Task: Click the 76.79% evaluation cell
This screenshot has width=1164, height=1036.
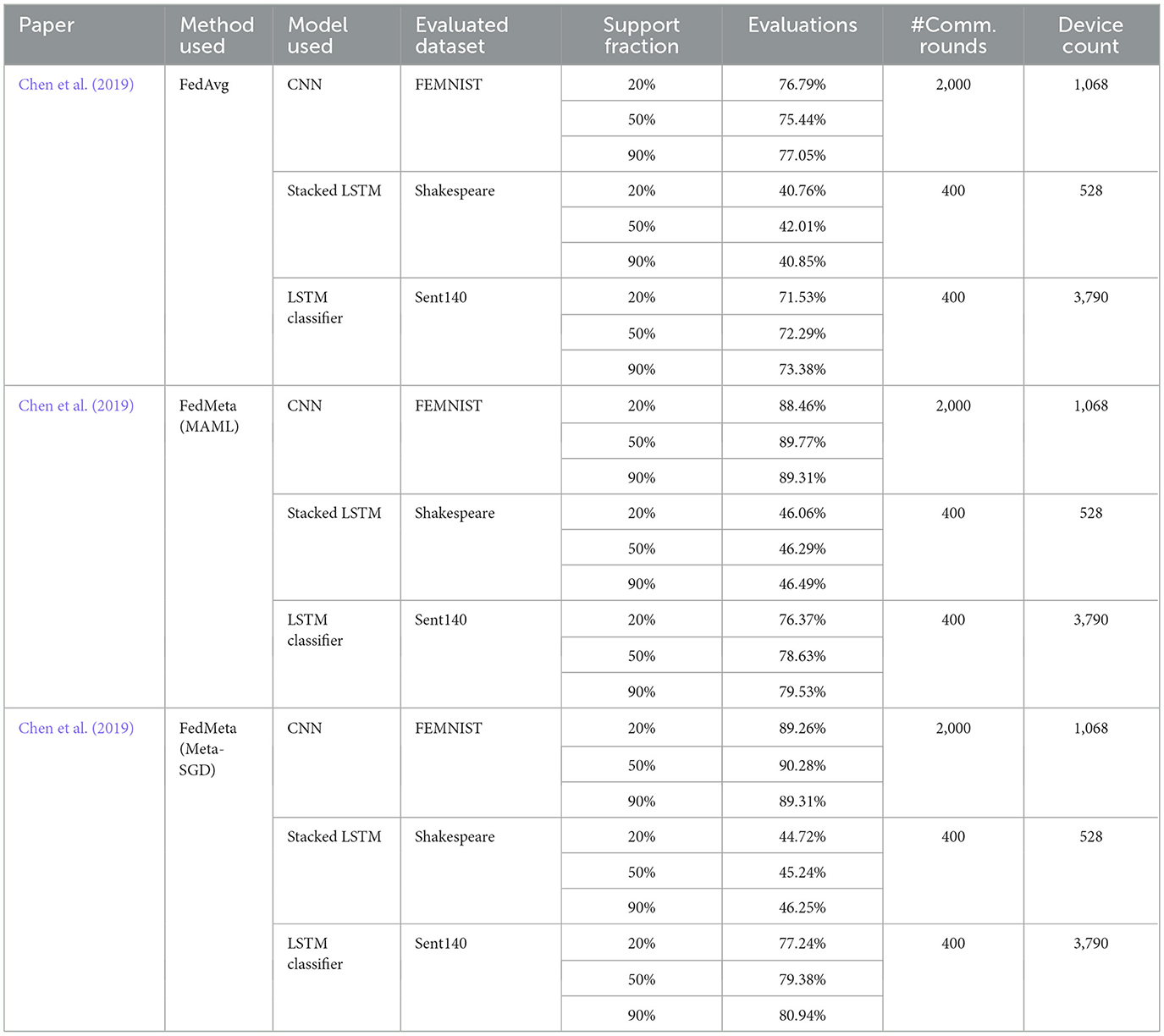Action: (x=802, y=85)
